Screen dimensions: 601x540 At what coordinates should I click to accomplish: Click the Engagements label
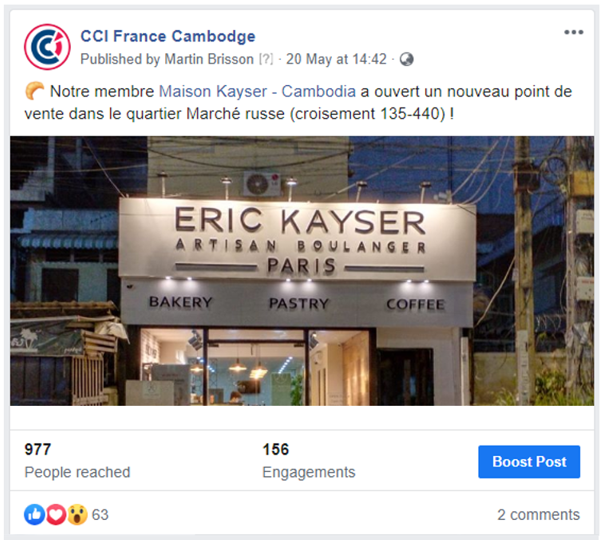pos(309,472)
